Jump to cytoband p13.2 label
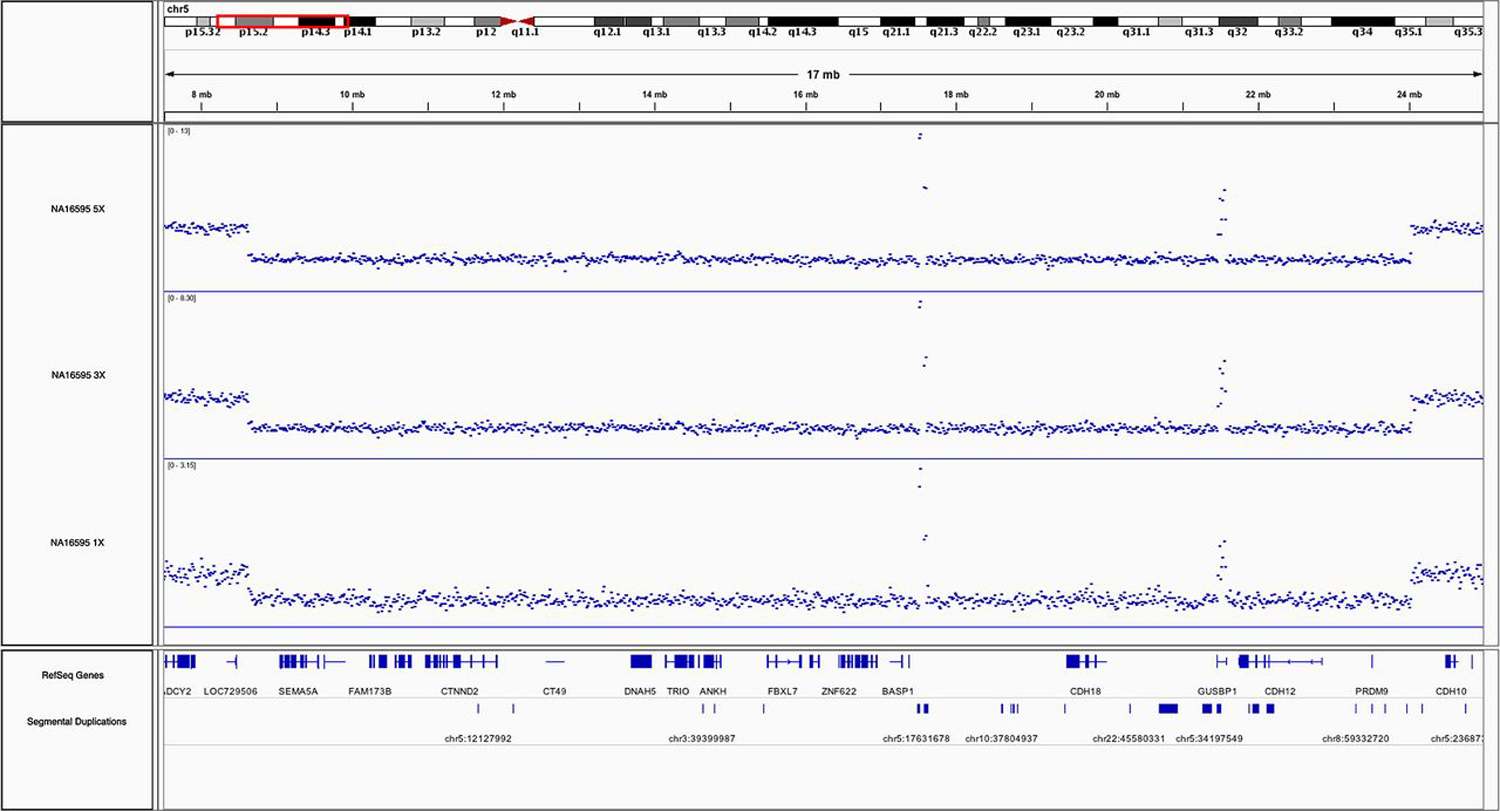The height and width of the screenshot is (811, 1500). [x=426, y=33]
